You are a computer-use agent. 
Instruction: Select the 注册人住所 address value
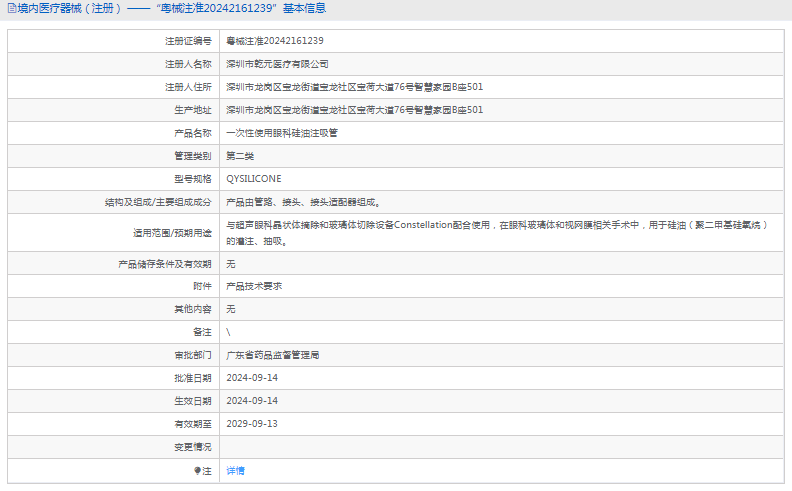point(355,87)
